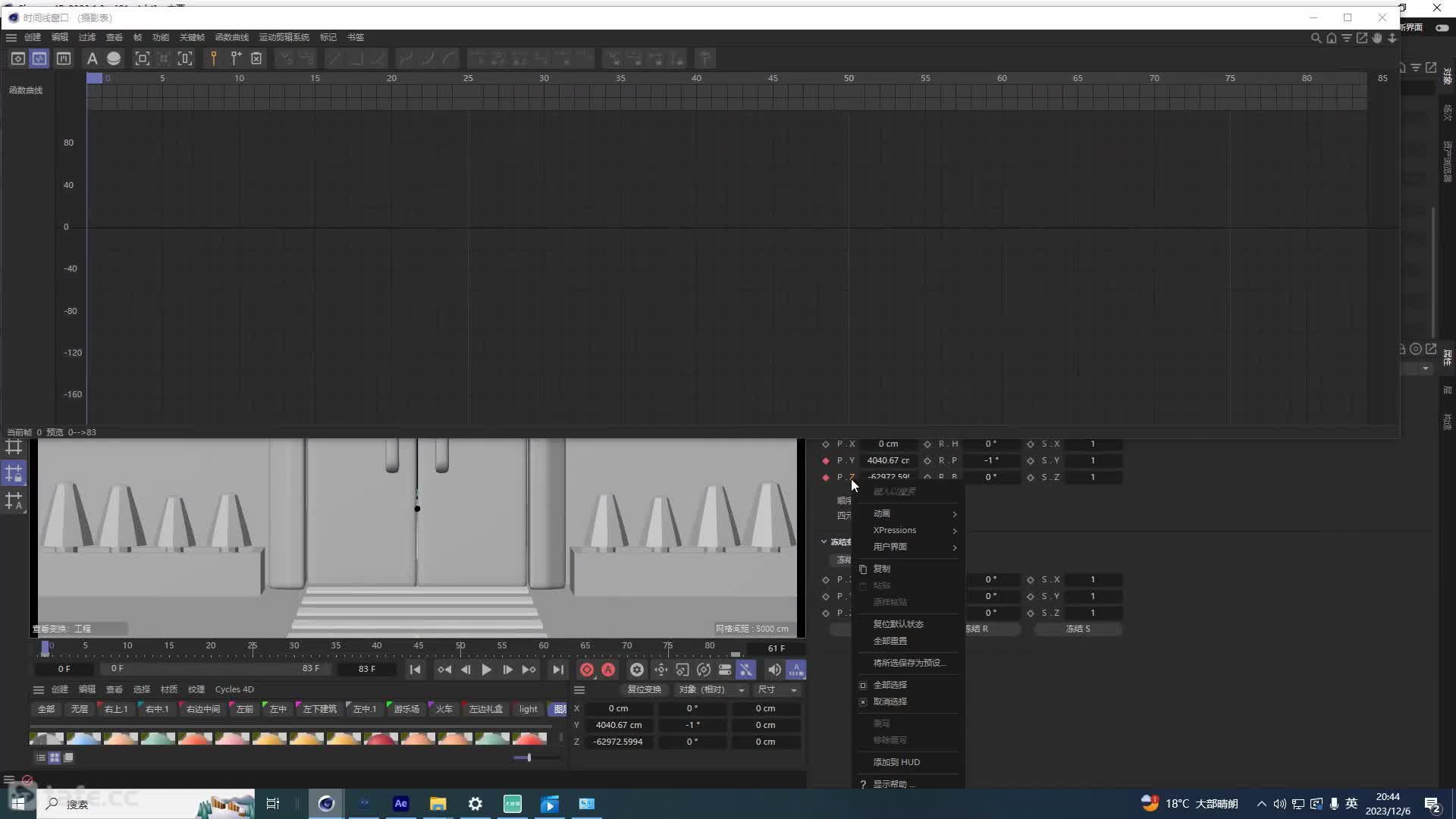The image size is (1456, 819).
Task: Jump to previous keyframe
Action: tap(444, 670)
